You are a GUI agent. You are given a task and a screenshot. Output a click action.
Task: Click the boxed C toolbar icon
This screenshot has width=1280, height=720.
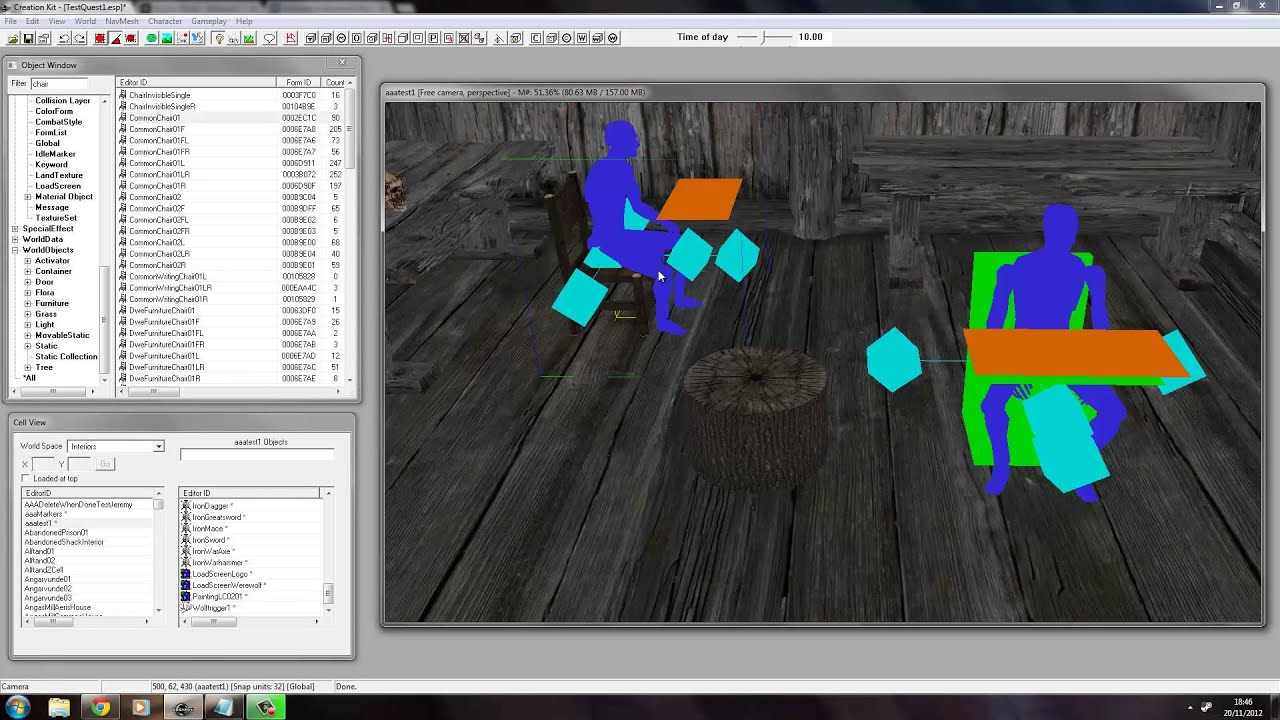536,38
